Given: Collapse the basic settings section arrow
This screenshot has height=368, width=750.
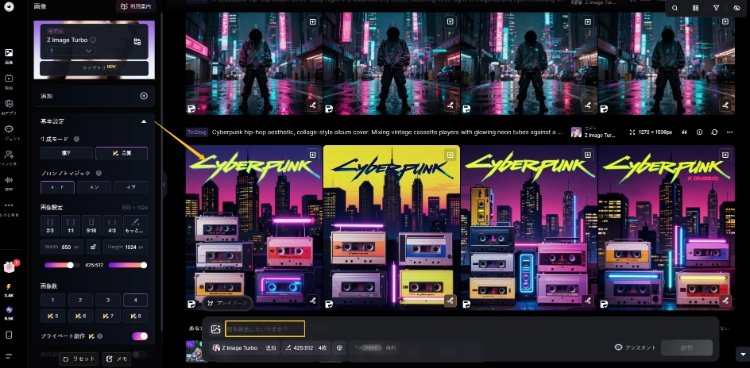Looking at the screenshot, I should coord(143,122).
